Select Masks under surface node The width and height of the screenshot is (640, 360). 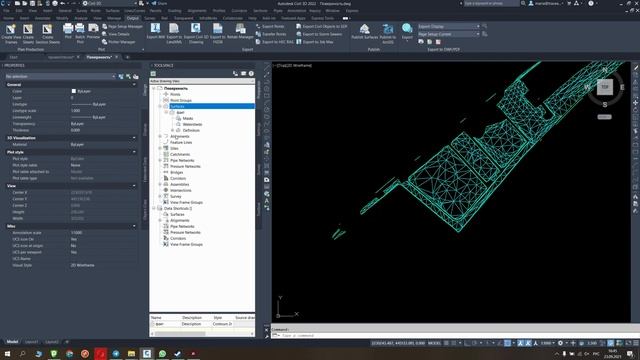[188, 118]
